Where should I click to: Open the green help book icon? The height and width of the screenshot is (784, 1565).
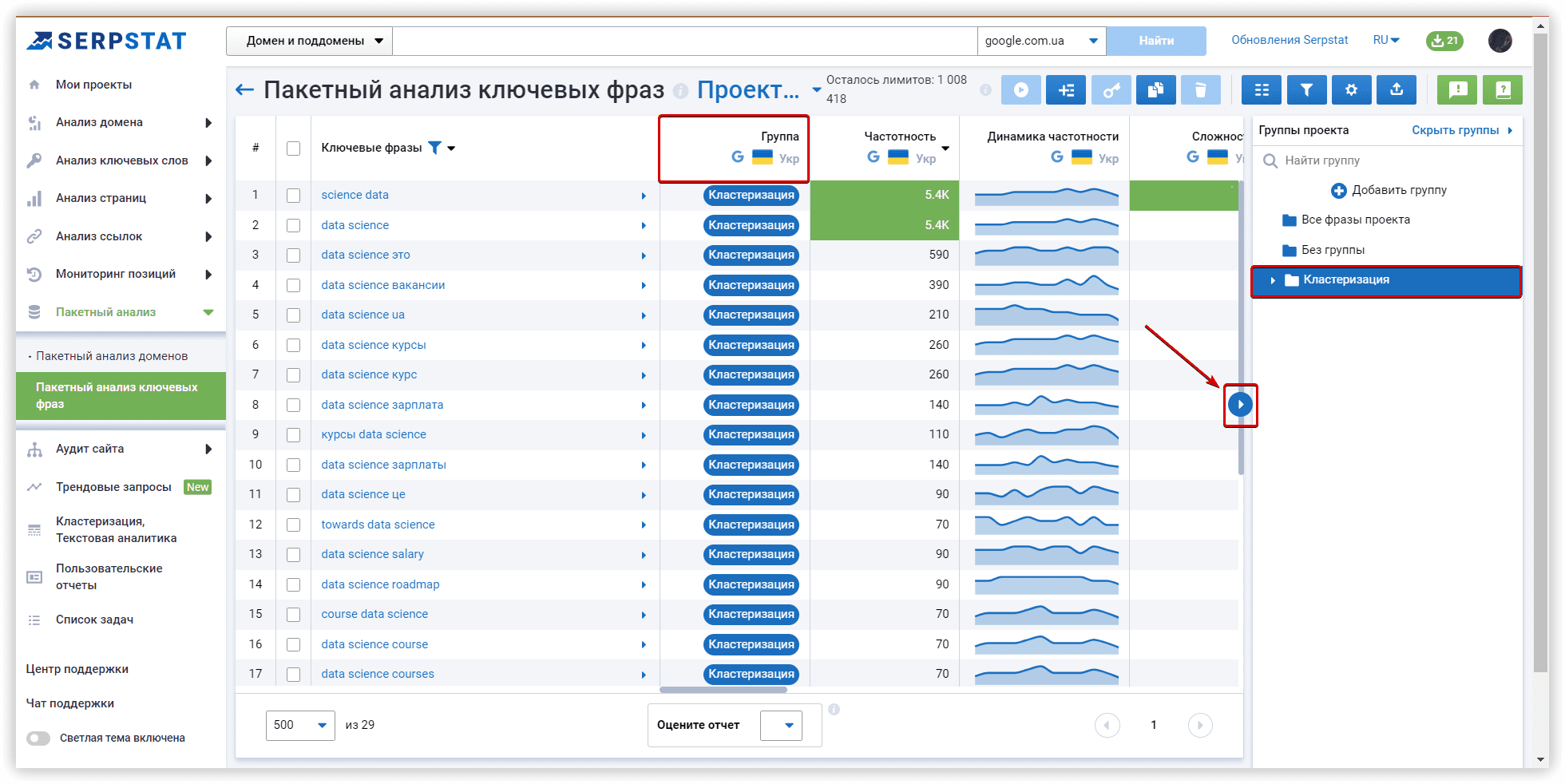(1502, 90)
